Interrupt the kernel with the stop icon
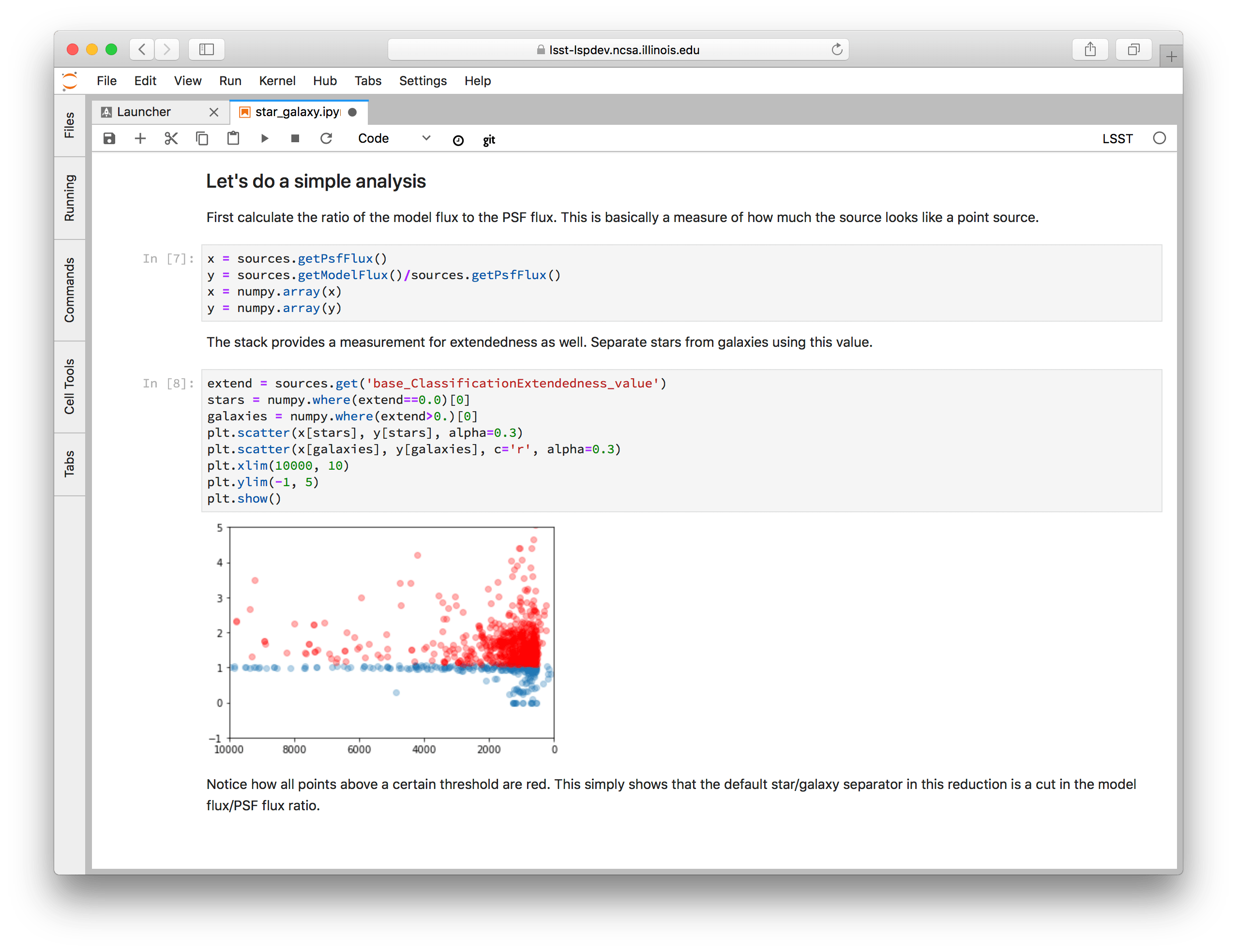 [x=295, y=139]
